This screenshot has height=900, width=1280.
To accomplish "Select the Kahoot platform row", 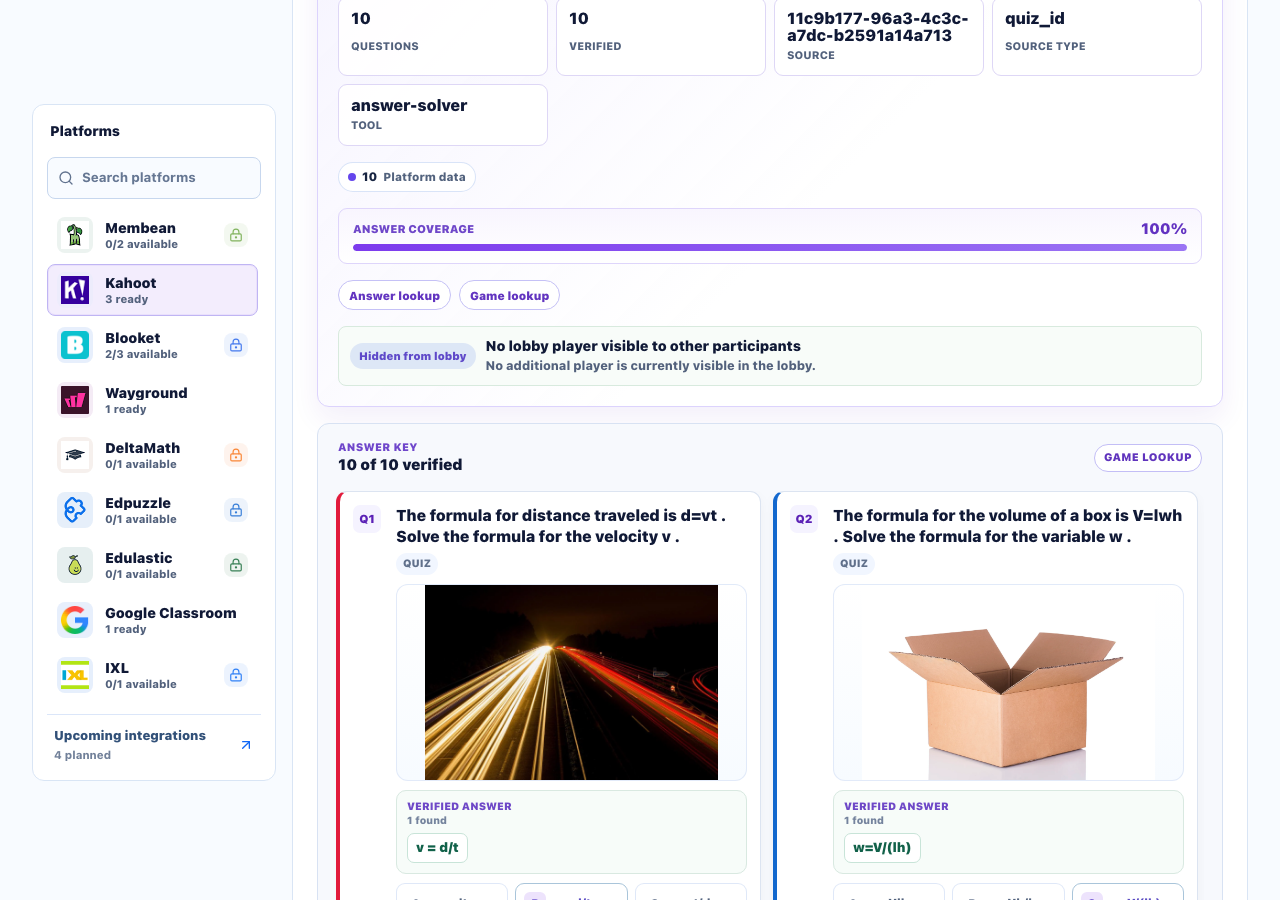I will point(152,290).
